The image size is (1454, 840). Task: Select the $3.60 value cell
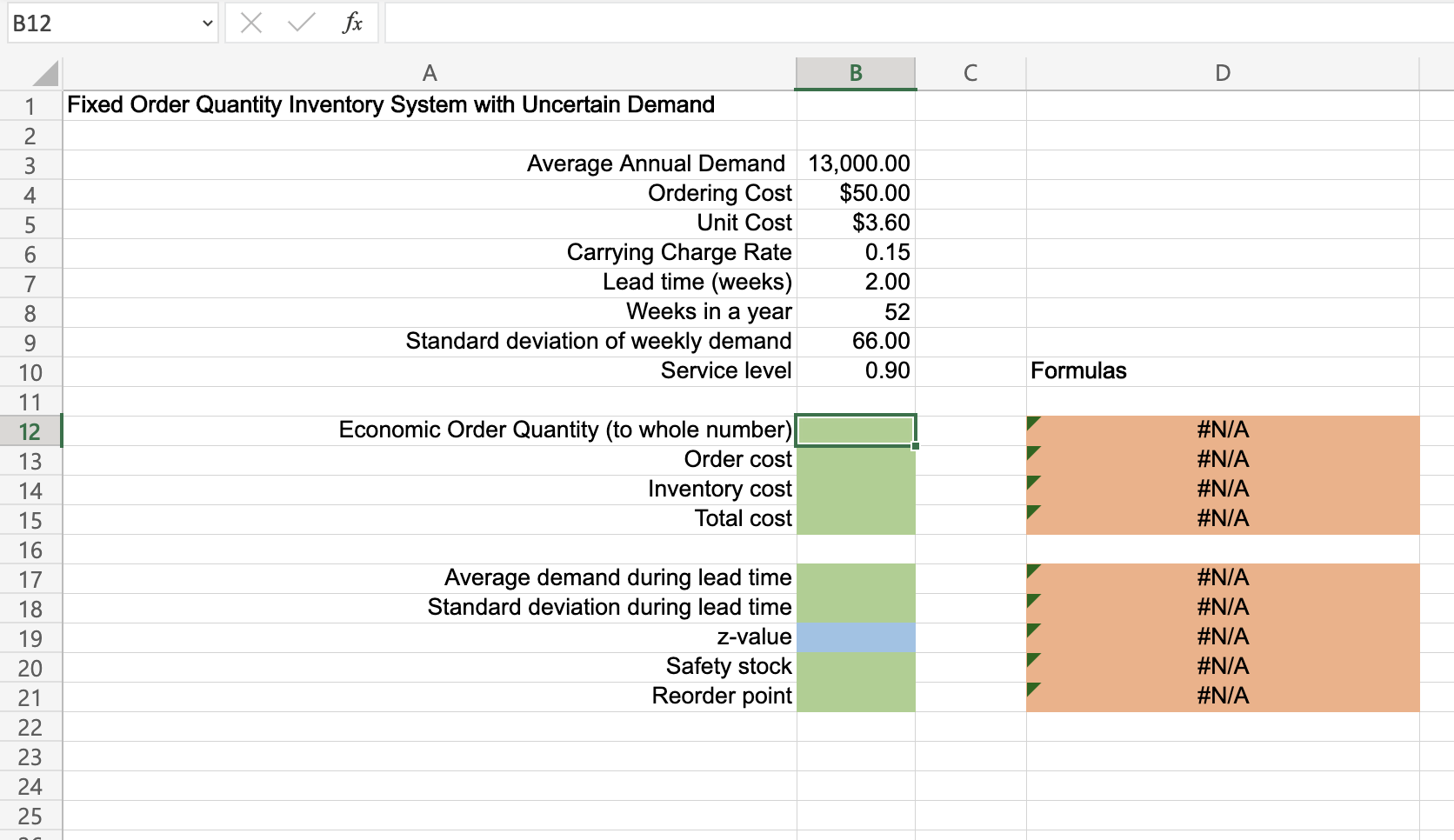[856, 223]
